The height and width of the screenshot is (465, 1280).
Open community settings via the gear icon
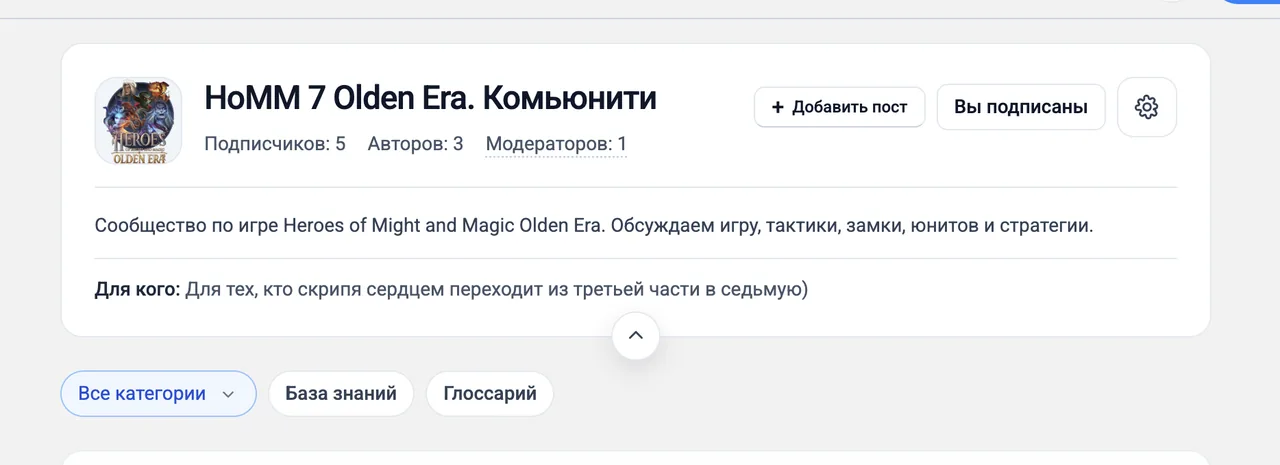[1147, 107]
